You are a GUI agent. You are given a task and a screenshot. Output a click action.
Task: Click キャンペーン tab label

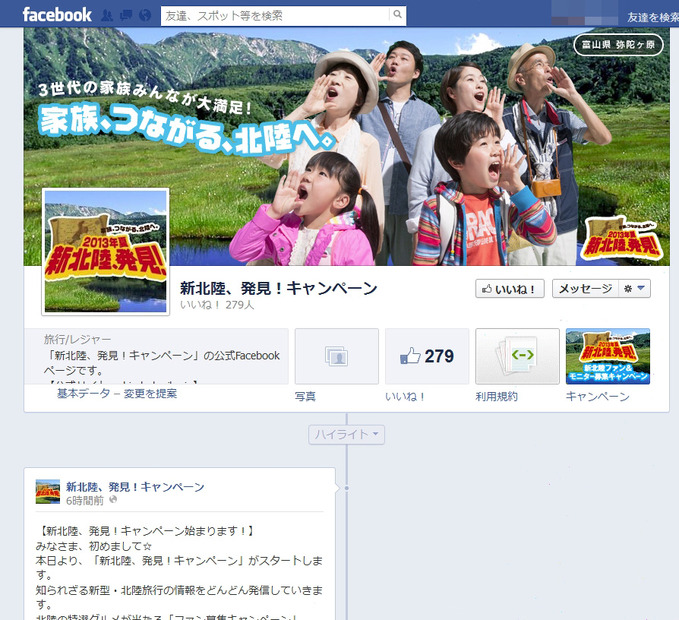(x=598, y=397)
